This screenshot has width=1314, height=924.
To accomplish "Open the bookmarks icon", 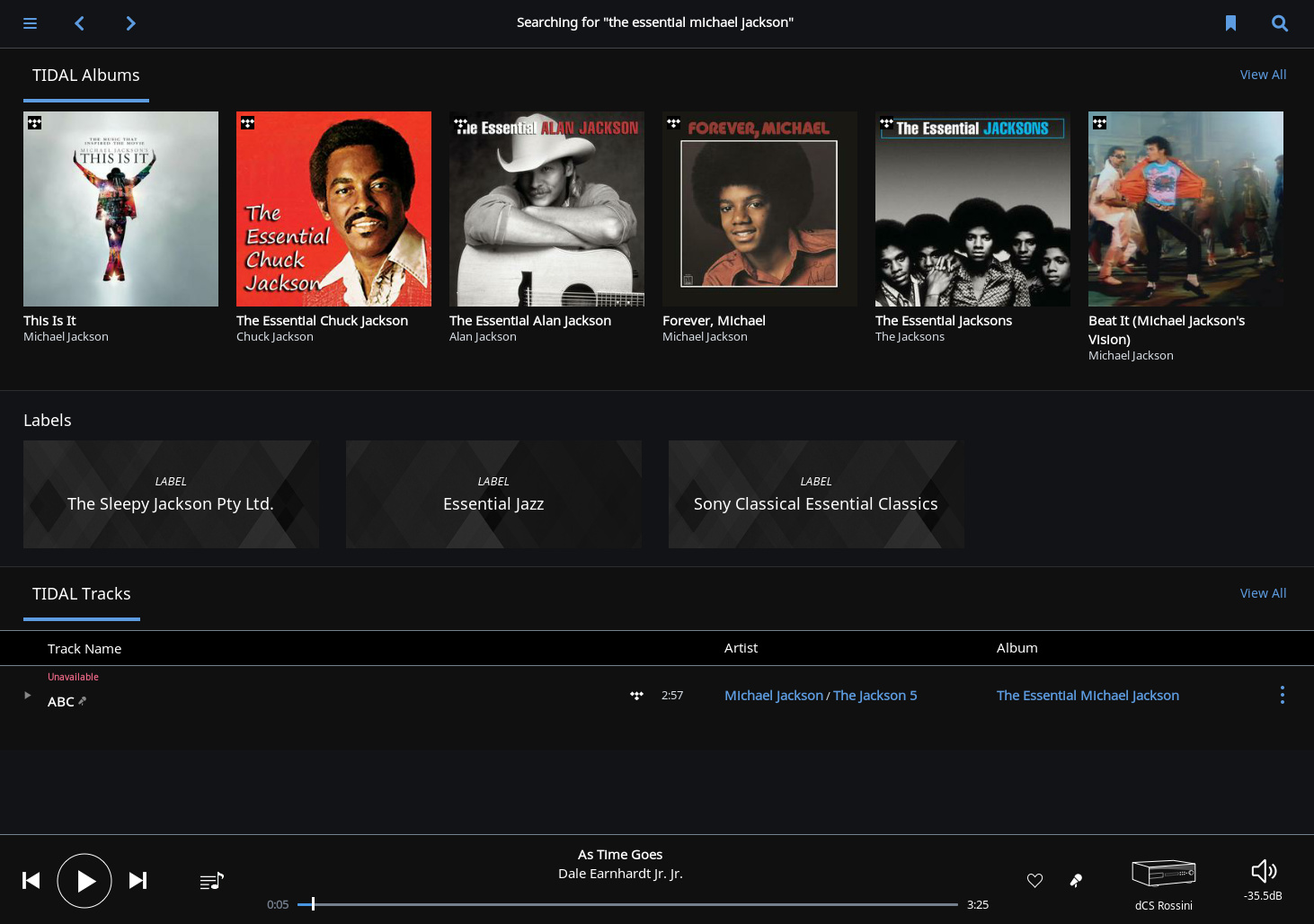I will click(x=1230, y=23).
